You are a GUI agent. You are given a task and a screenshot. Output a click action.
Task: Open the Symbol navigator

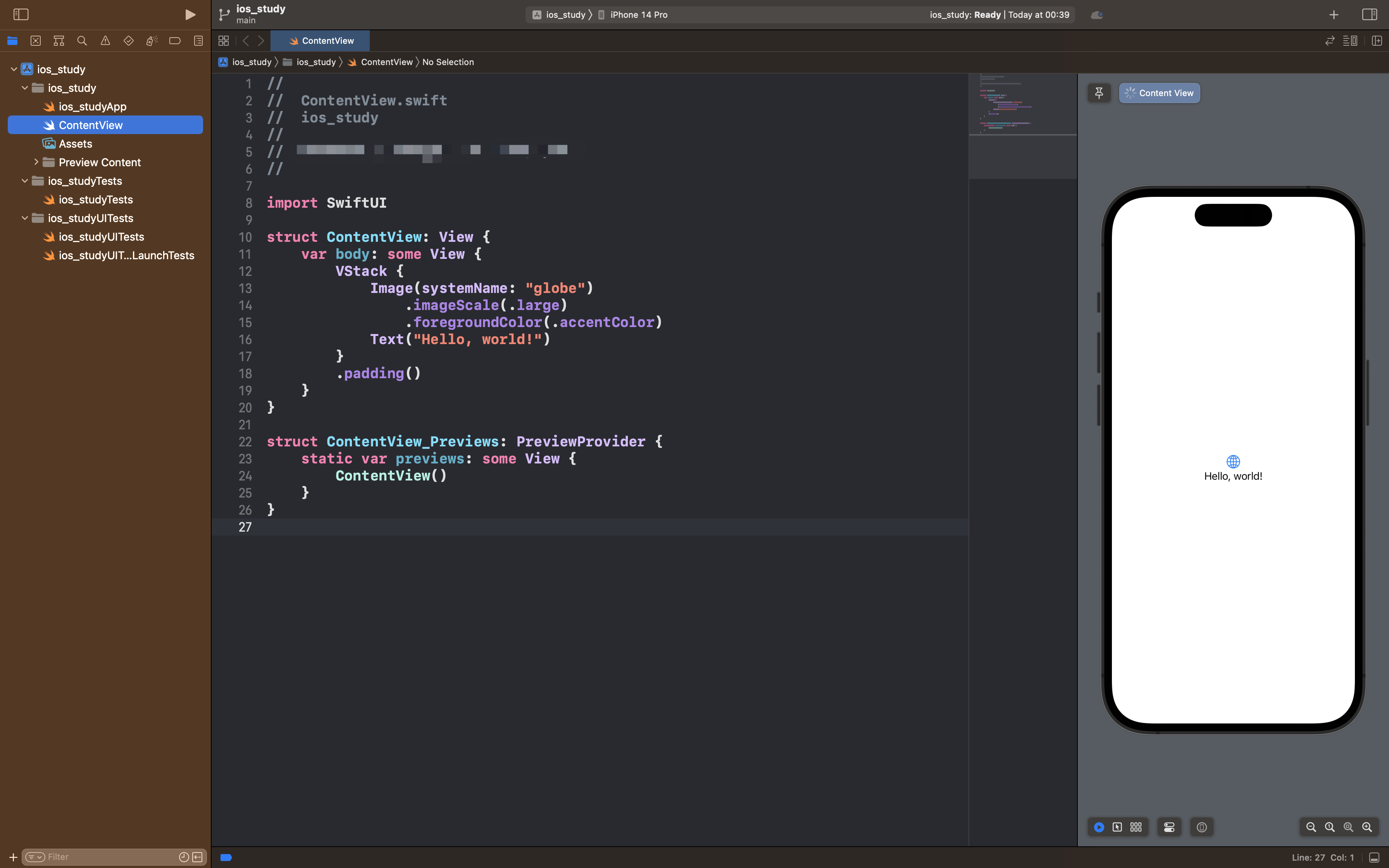click(59, 41)
